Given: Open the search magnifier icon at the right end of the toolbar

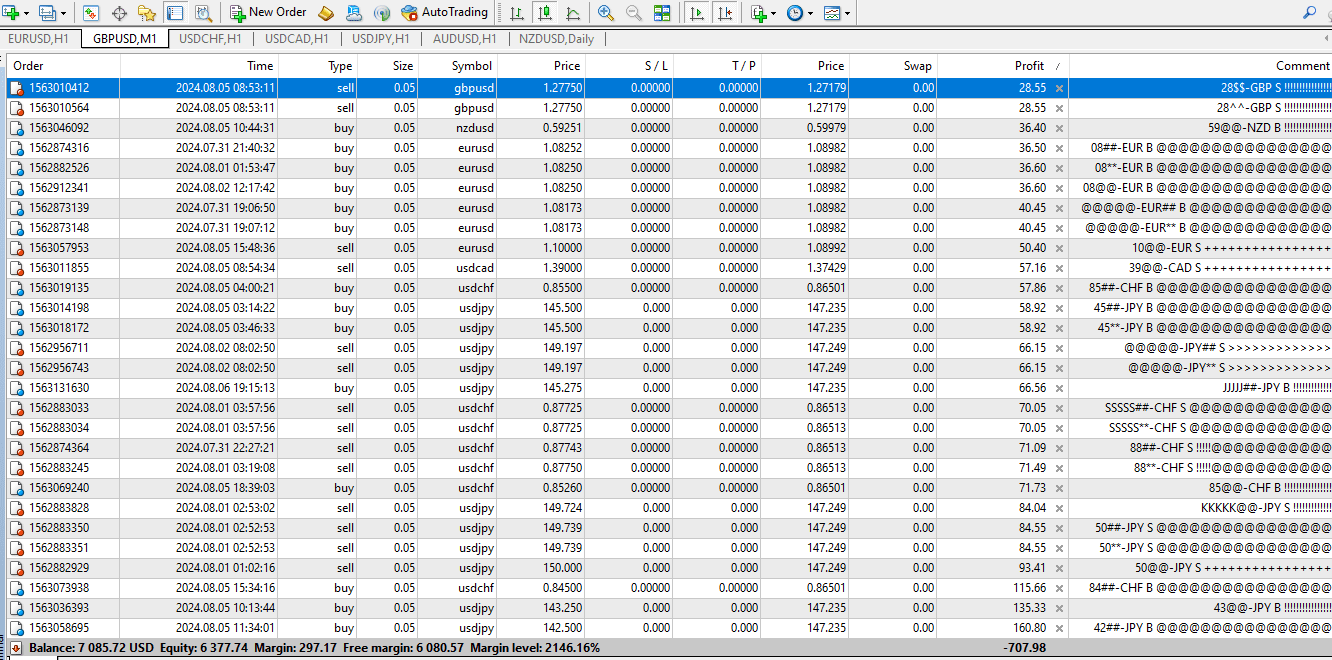Looking at the screenshot, I should pyautogui.click(x=1310, y=13).
